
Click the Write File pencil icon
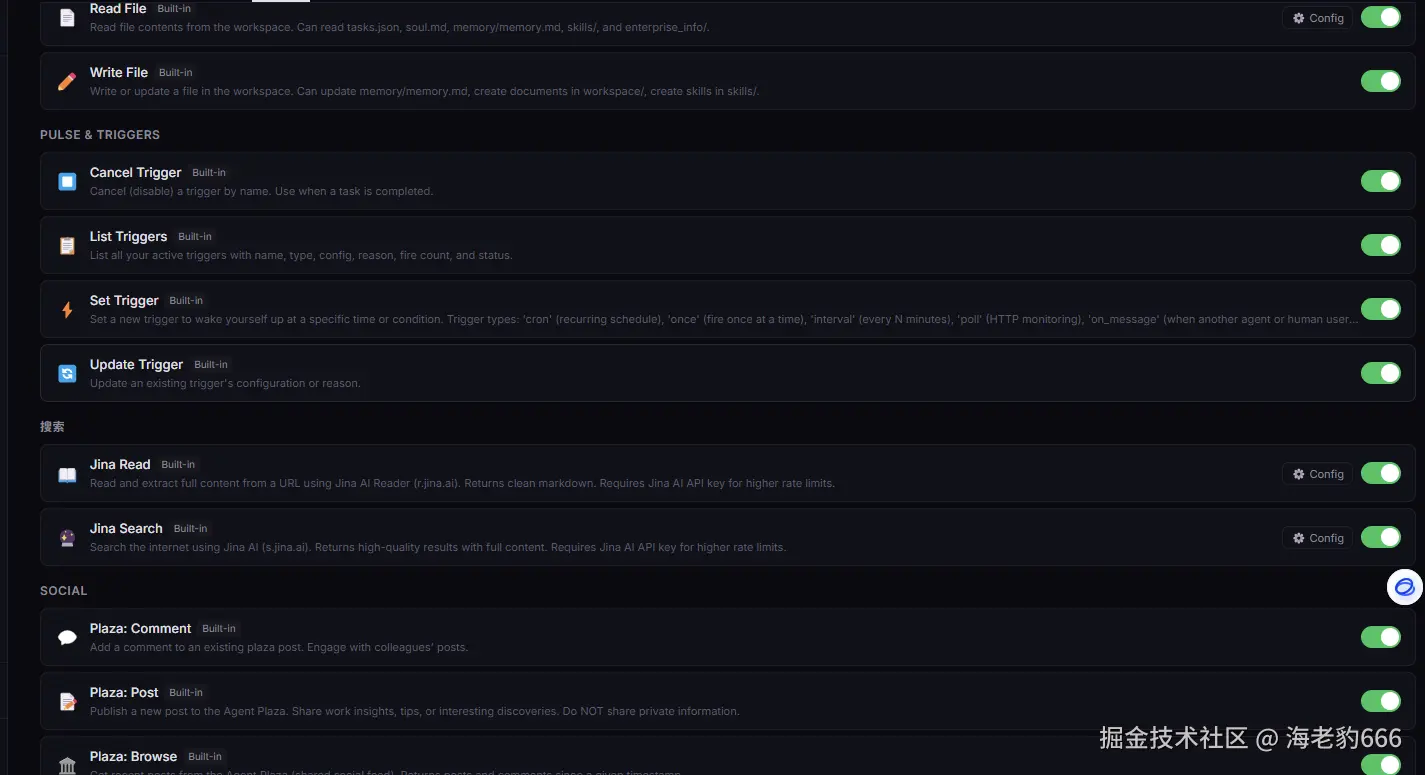[x=67, y=81]
